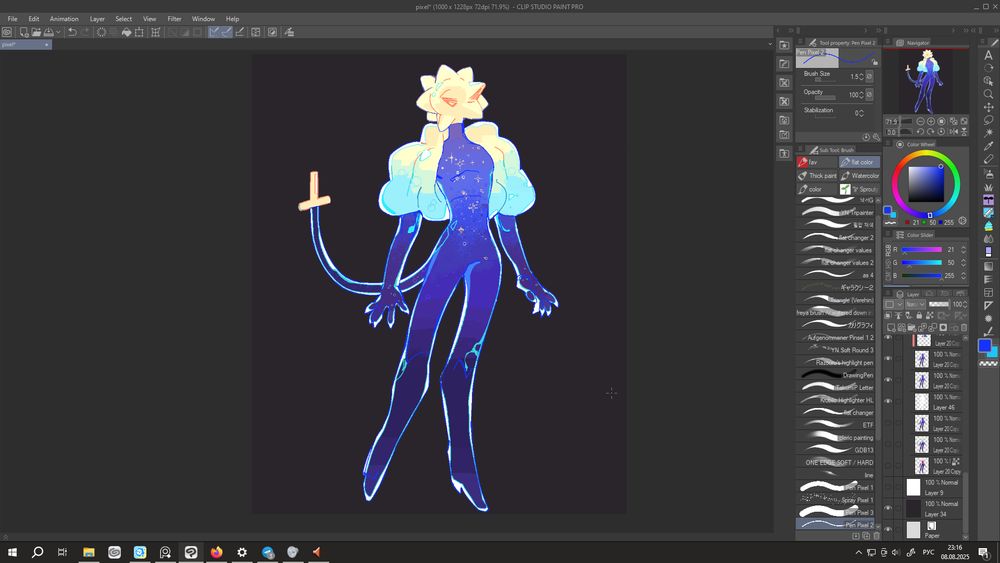Select the sub drawing color cyan swatch

tap(992, 352)
